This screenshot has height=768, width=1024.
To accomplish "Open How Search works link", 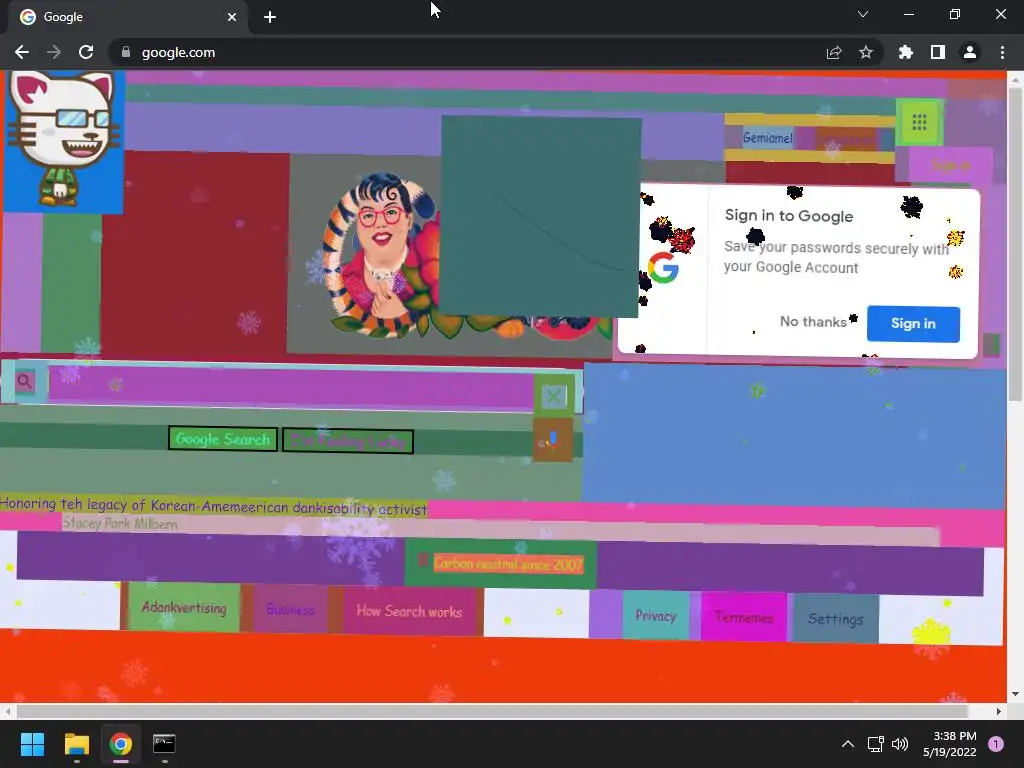I will click(409, 611).
